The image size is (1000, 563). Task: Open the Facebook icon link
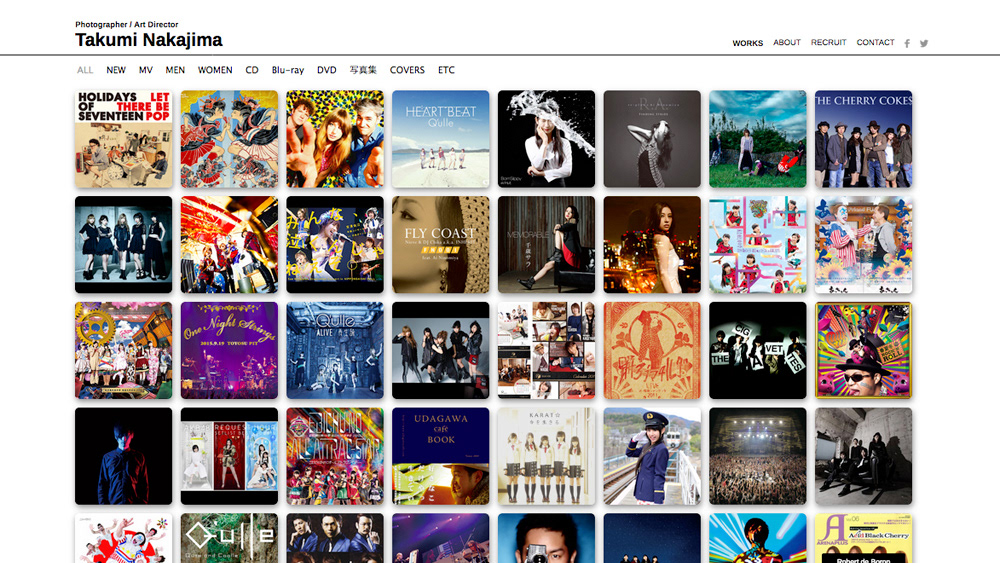click(x=907, y=43)
